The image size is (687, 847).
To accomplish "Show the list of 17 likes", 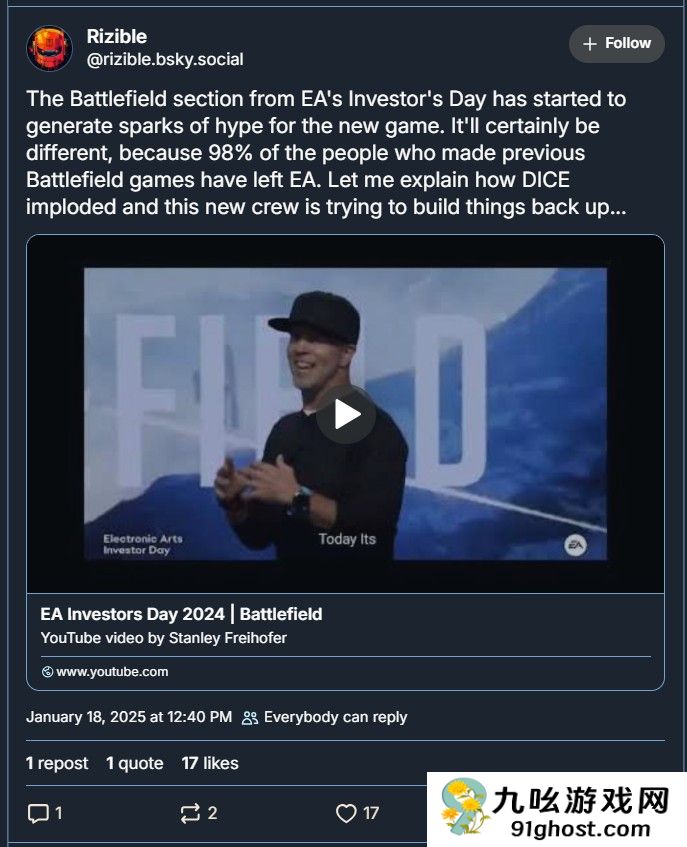I will pyautogui.click(x=210, y=763).
